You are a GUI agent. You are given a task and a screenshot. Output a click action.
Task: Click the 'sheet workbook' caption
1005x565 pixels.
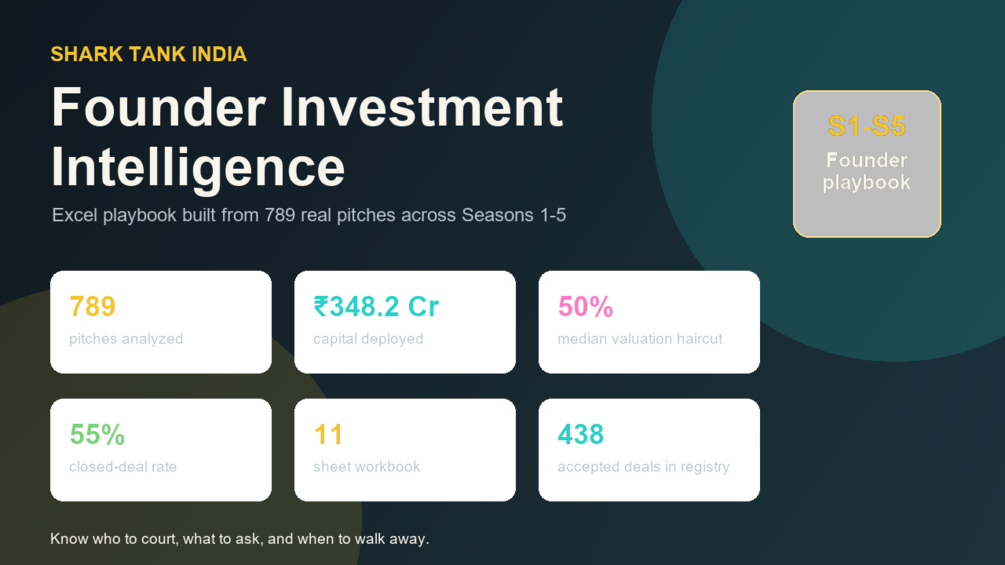367,467
